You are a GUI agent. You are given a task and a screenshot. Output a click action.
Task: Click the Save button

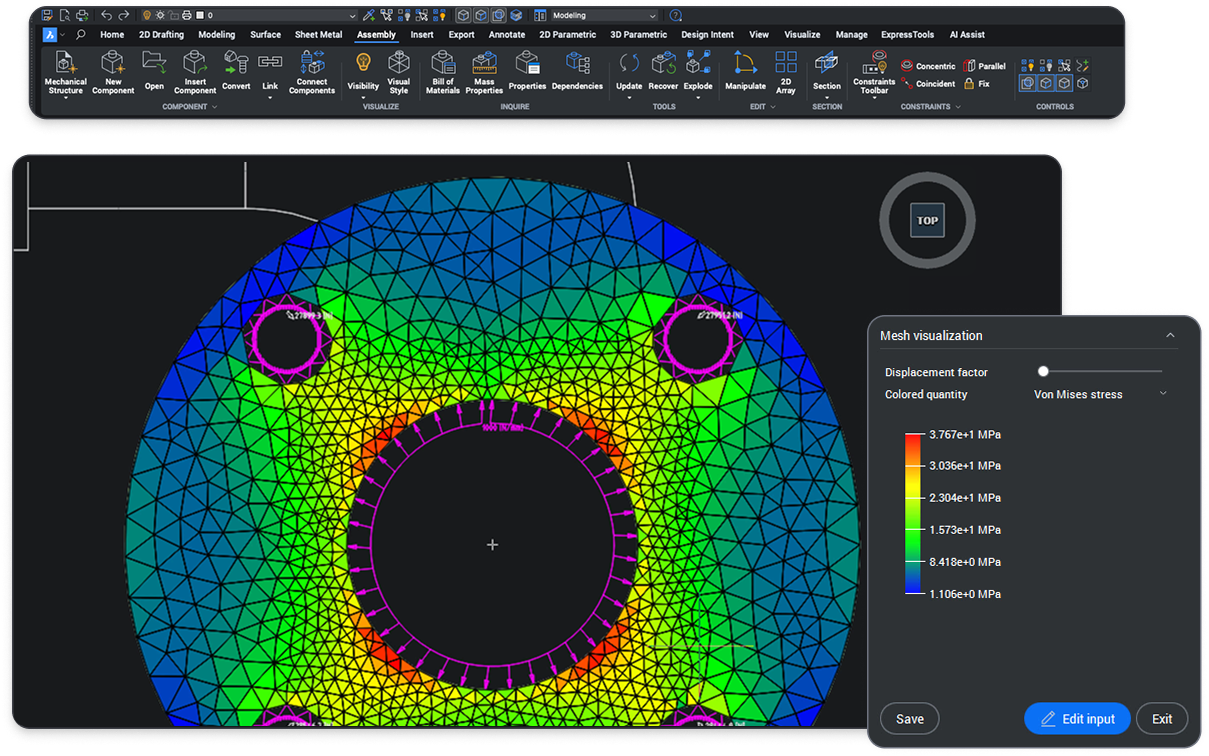[909, 719]
